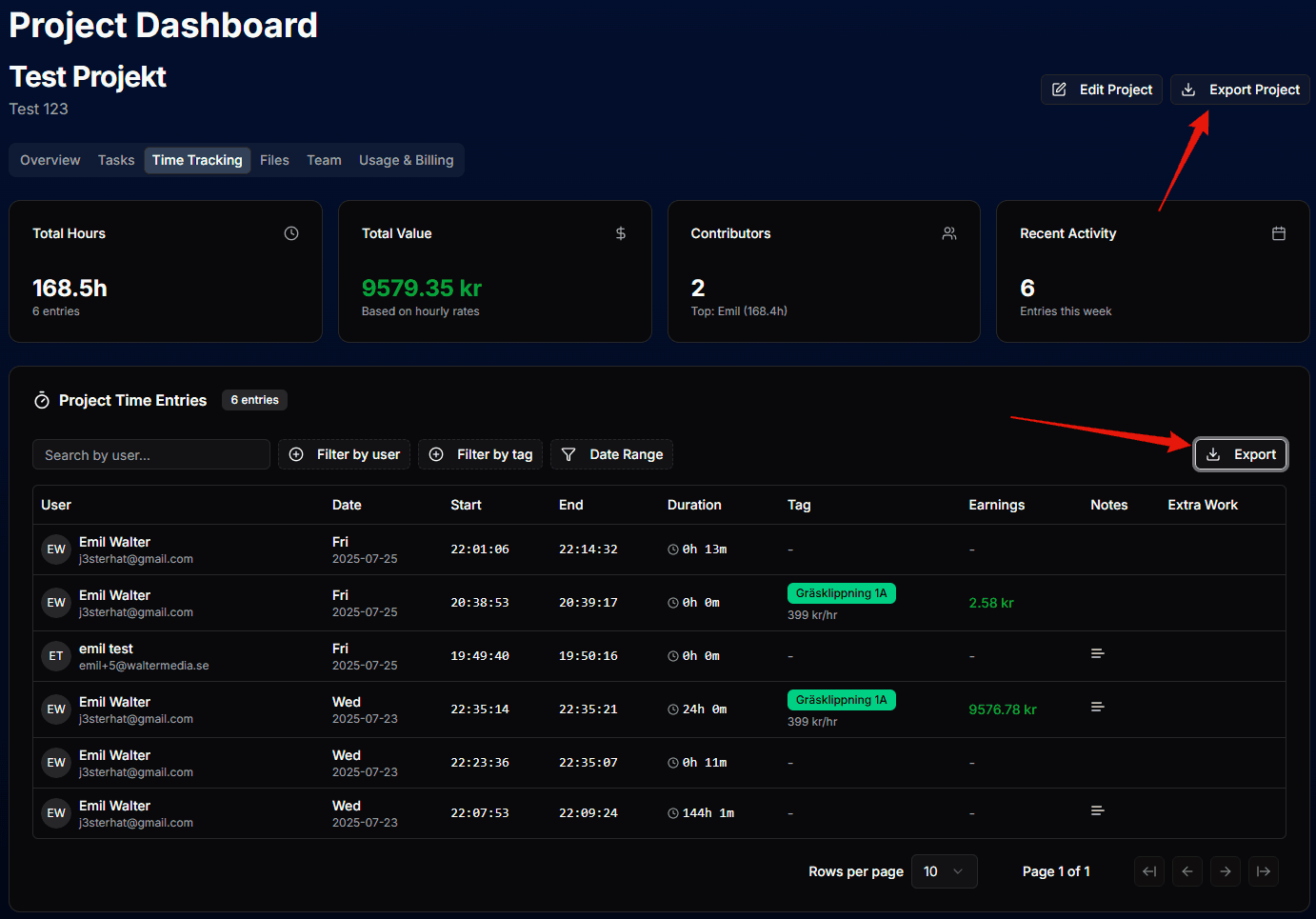Click the people icon on Contributors card

tap(949, 233)
